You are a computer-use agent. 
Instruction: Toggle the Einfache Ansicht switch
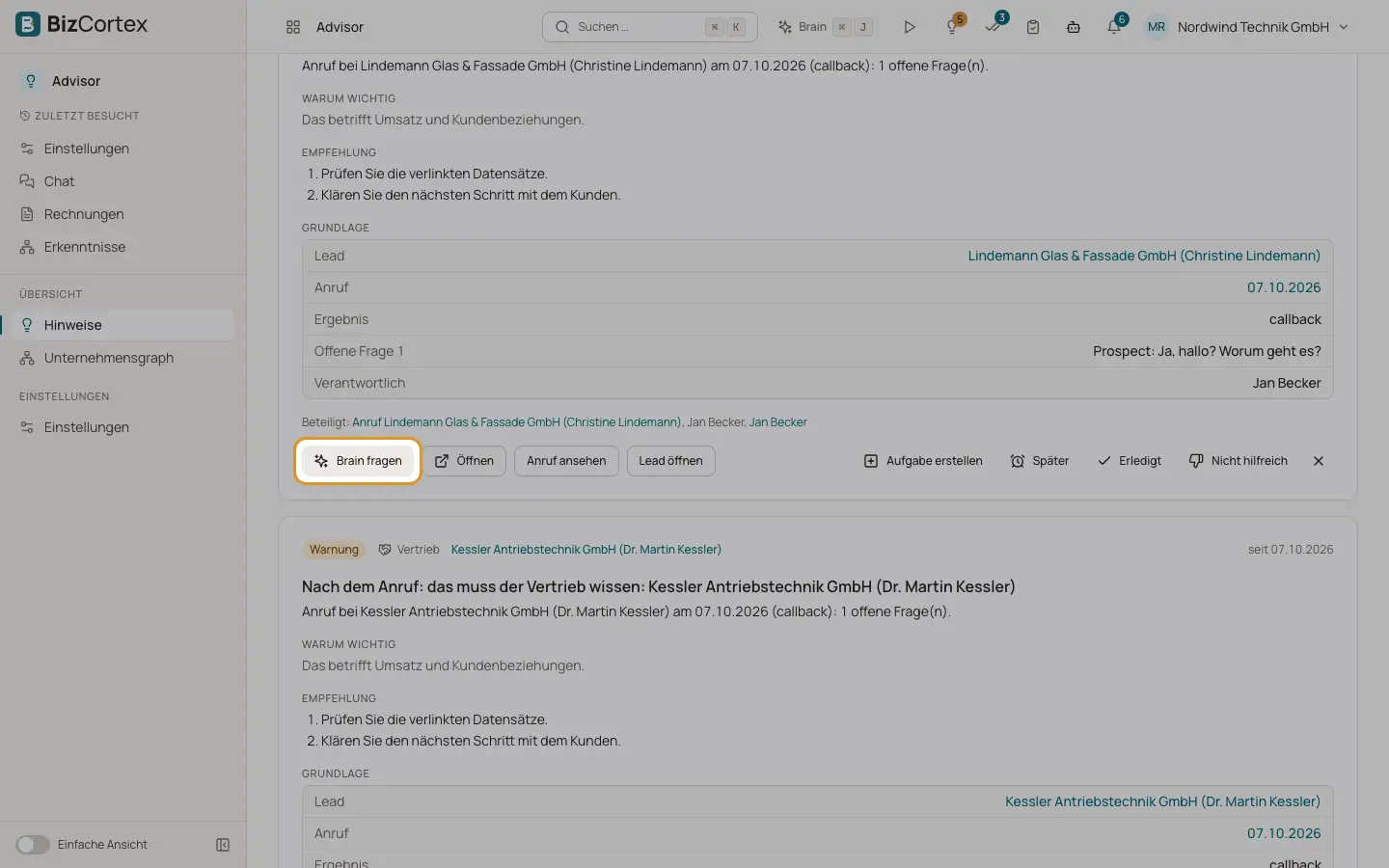(x=33, y=845)
